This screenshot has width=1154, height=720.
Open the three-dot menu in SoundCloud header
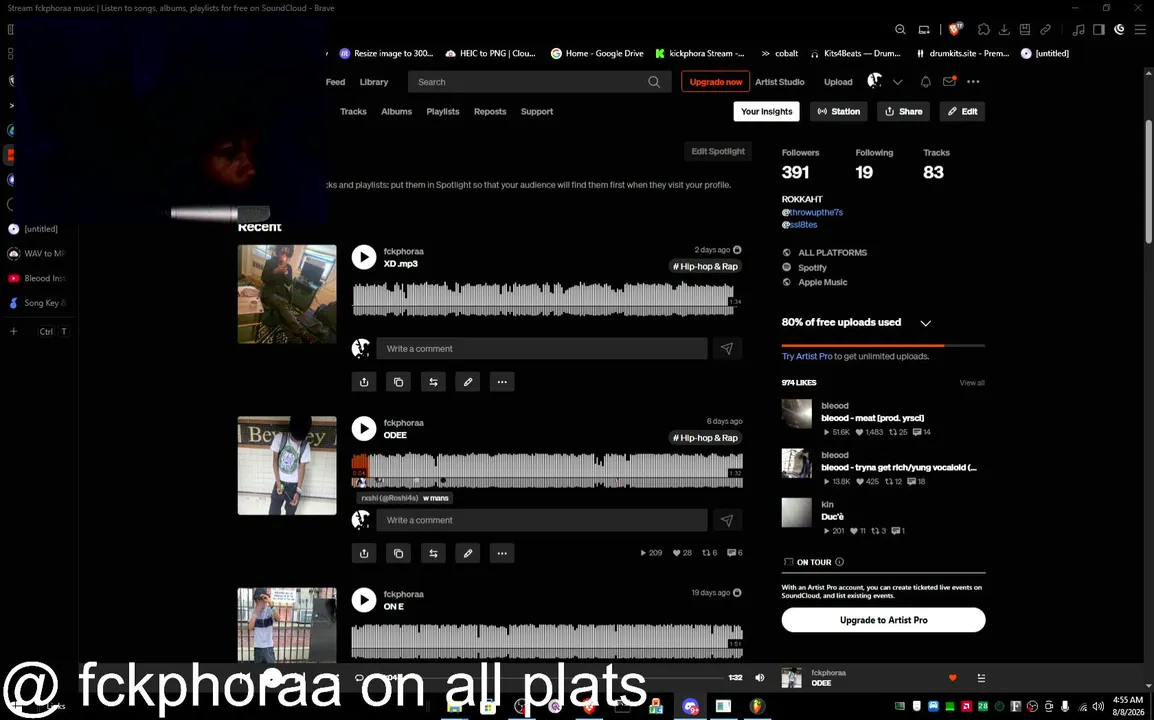(973, 82)
